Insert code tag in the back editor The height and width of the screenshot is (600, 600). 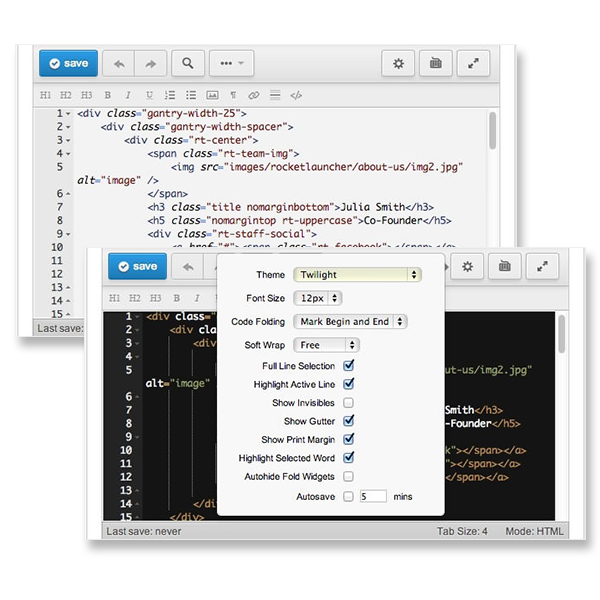pyautogui.click(x=296, y=95)
